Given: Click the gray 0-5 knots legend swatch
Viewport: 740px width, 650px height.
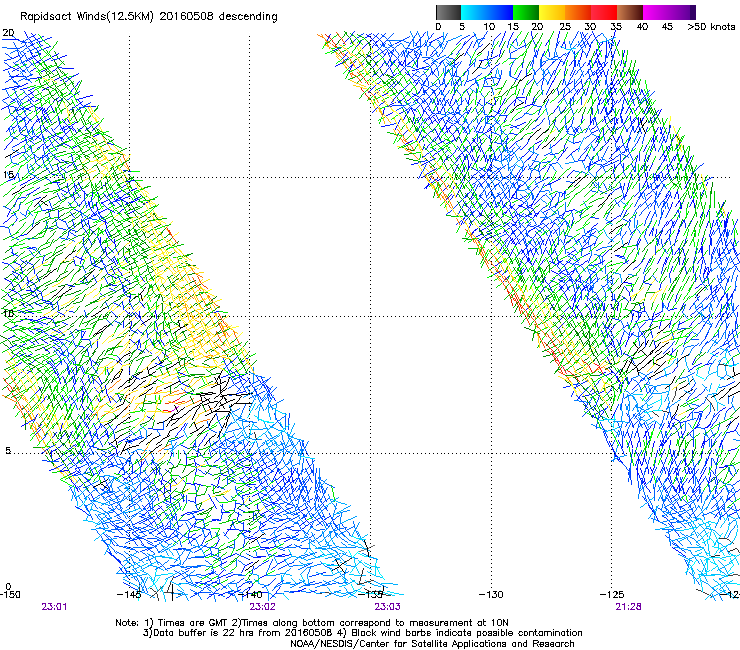Looking at the screenshot, I should coord(449,12).
